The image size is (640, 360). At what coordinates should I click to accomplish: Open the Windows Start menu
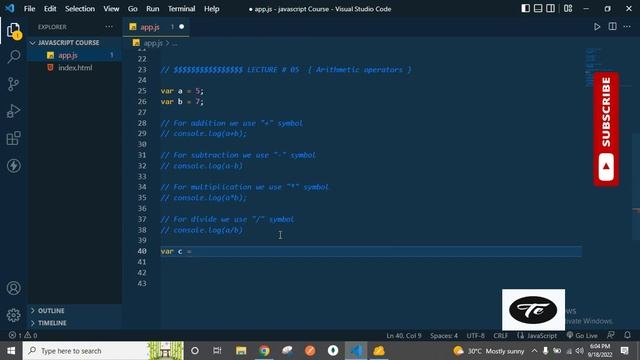(11, 351)
